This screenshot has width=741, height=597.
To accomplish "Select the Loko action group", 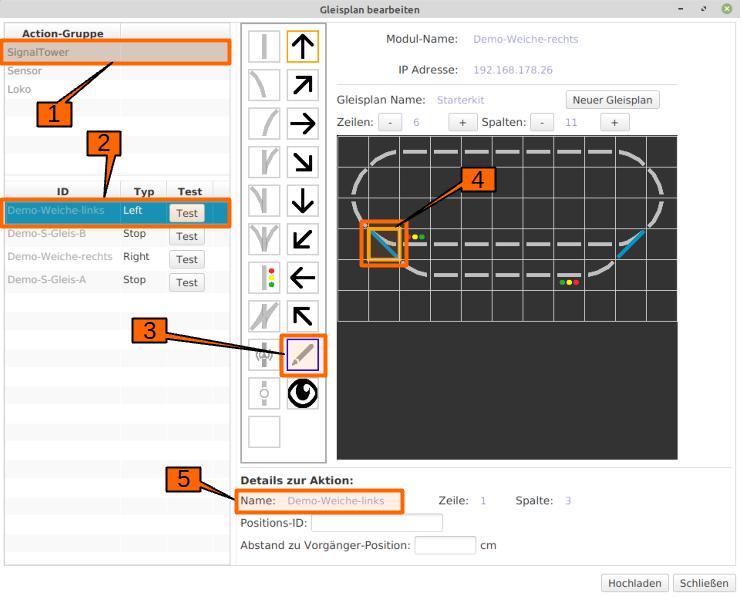I will (x=20, y=89).
